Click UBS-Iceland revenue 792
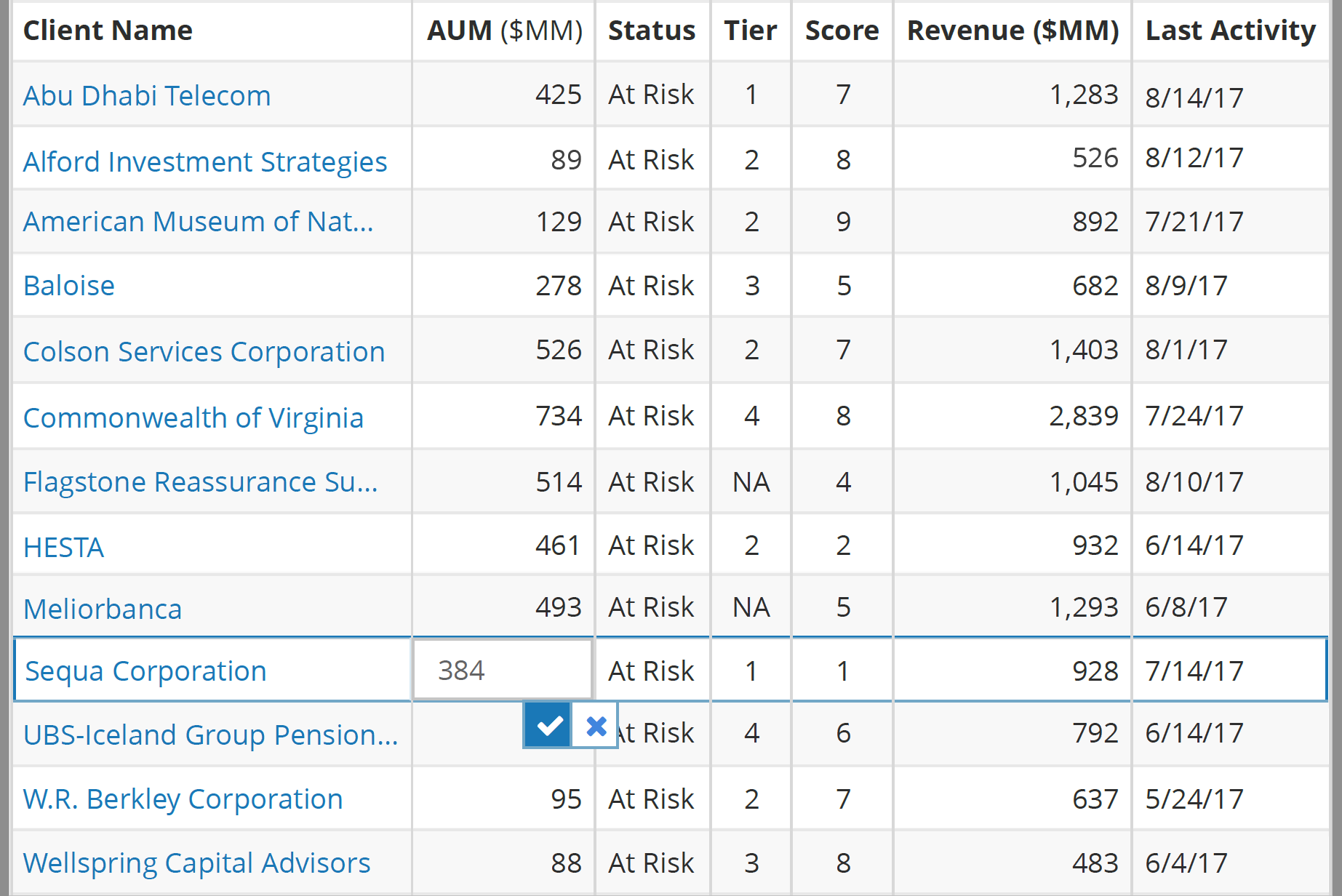This screenshot has height=896, width=1342. pyautogui.click(x=1095, y=733)
